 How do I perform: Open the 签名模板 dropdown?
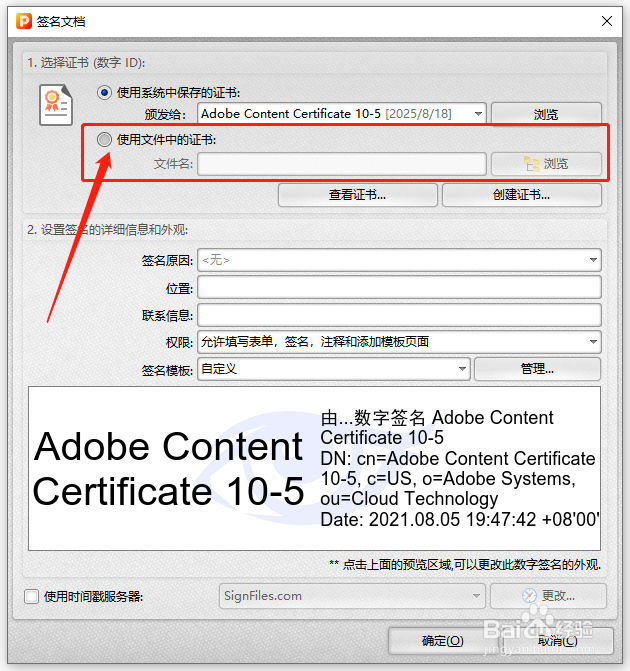[333, 369]
